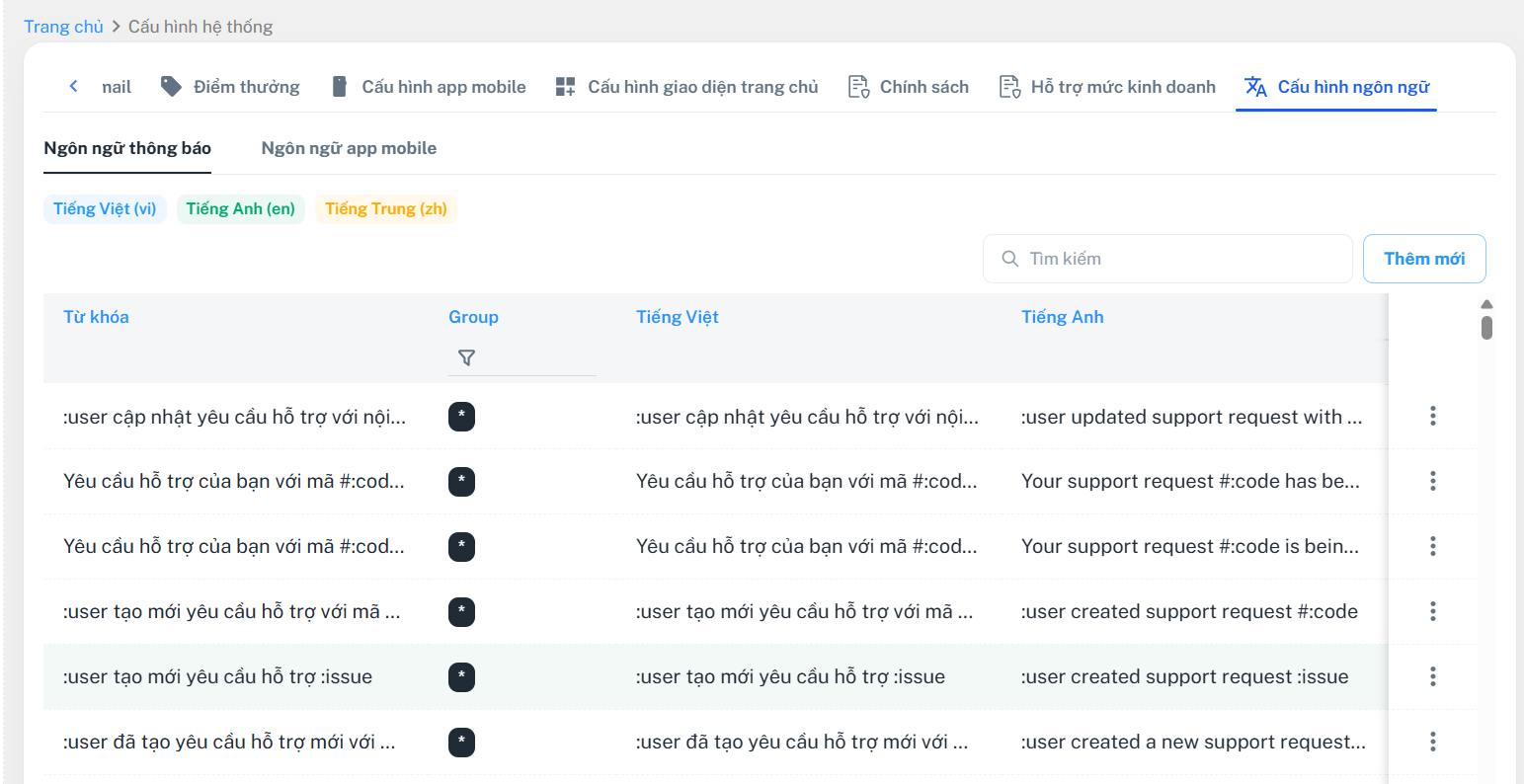The height and width of the screenshot is (784, 1524).
Task: Open the actions menu for ':user updated support request' row
Action: 1432,416
